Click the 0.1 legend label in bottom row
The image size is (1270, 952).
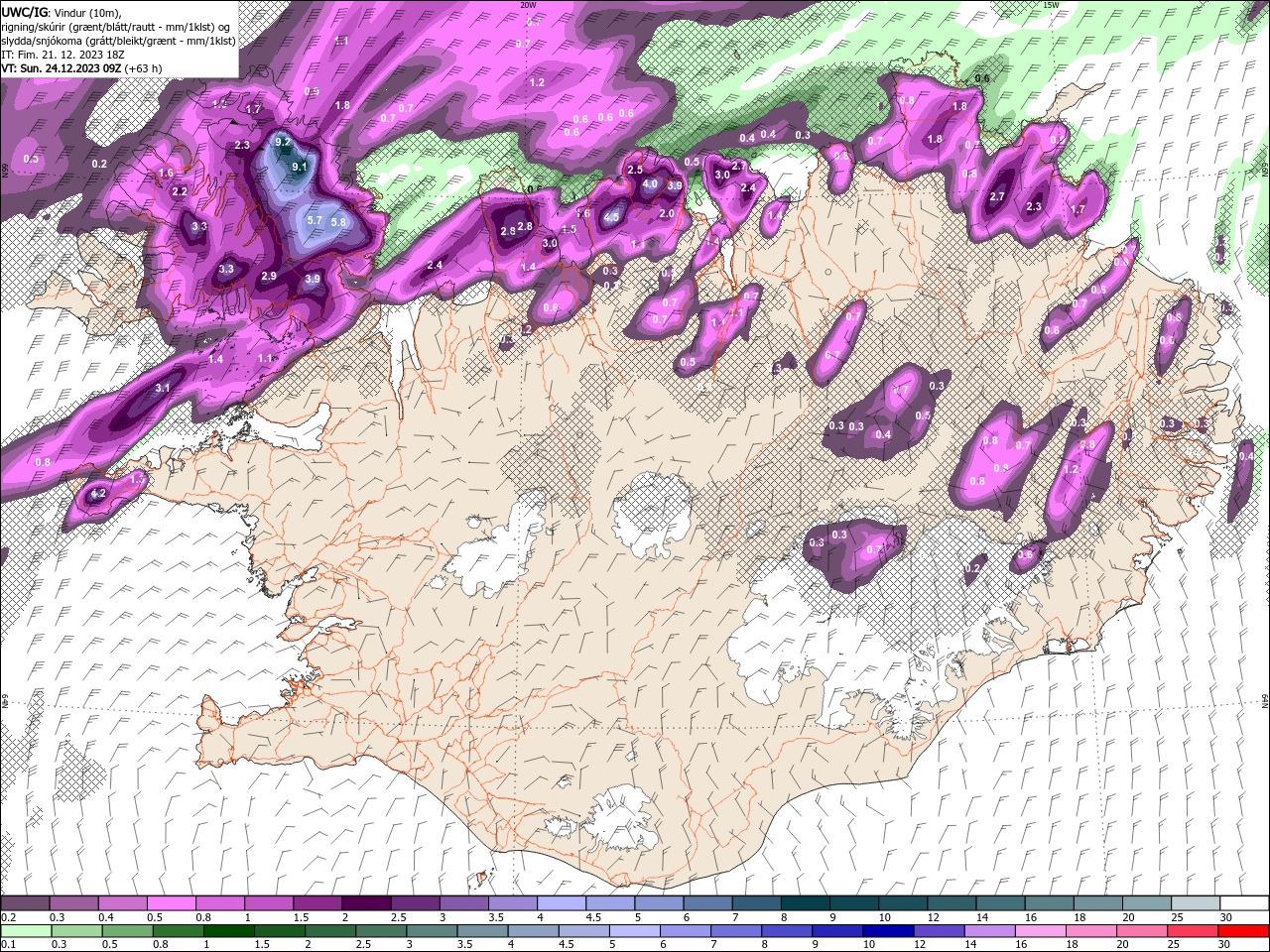(8, 945)
